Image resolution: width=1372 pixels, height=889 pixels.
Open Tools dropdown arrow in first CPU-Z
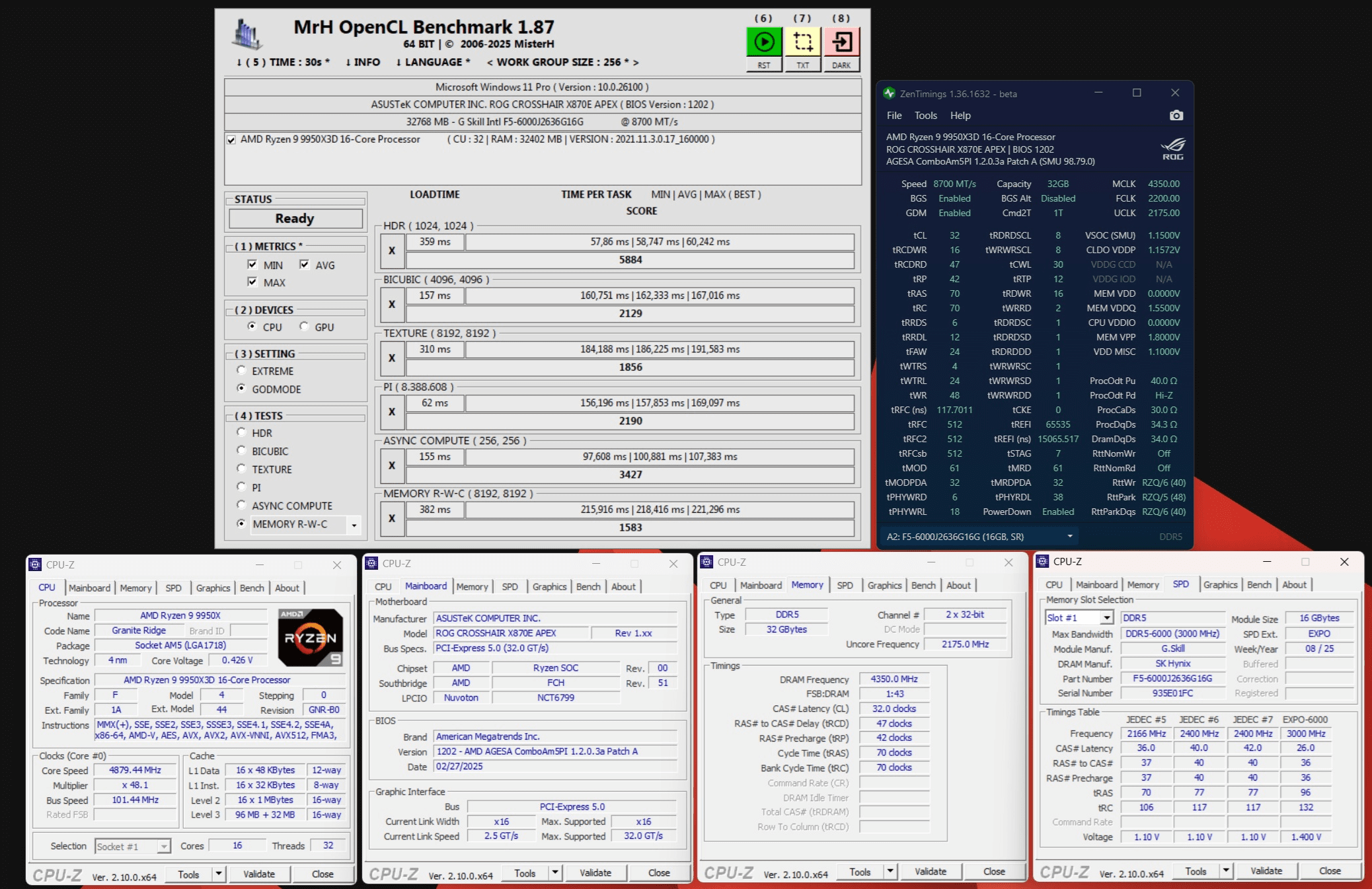219,874
